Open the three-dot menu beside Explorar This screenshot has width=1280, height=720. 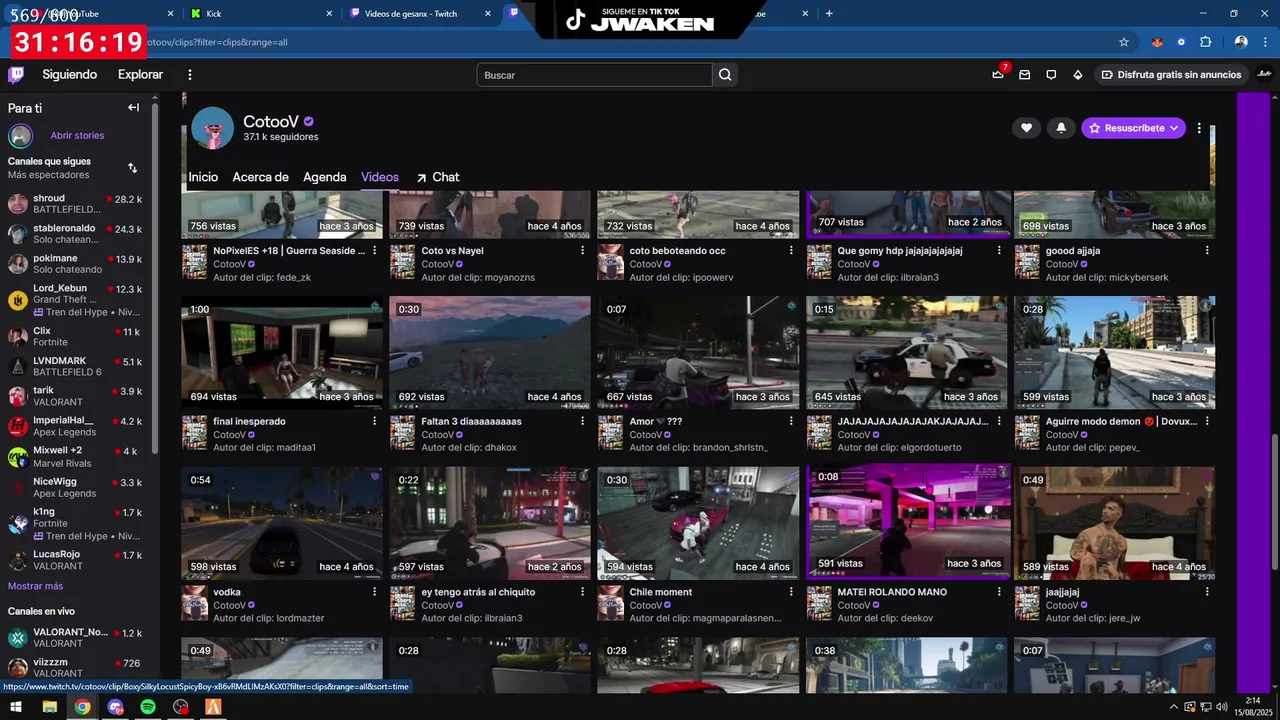(190, 75)
